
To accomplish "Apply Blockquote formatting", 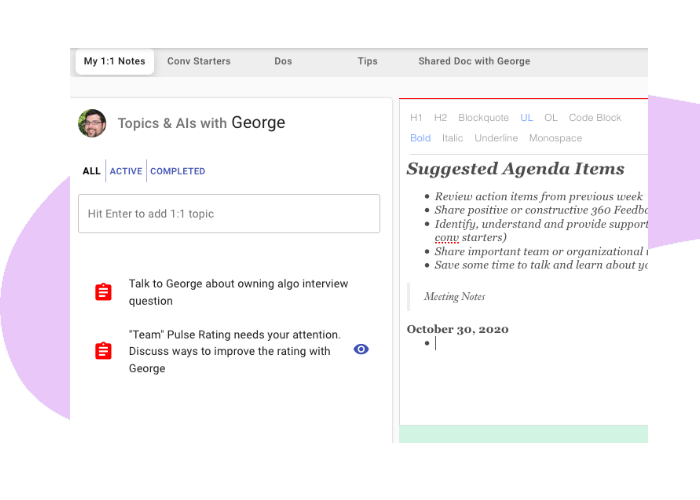I will pos(483,117).
